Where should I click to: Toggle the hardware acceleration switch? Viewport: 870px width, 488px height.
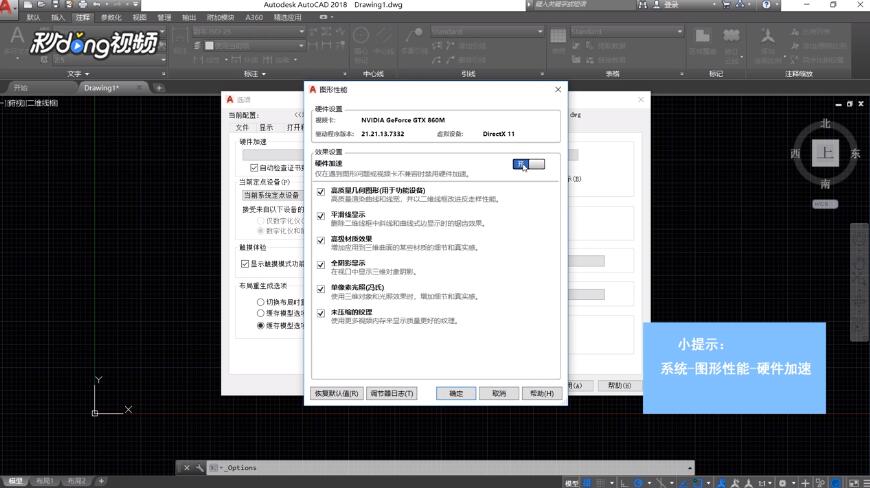coord(529,164)
